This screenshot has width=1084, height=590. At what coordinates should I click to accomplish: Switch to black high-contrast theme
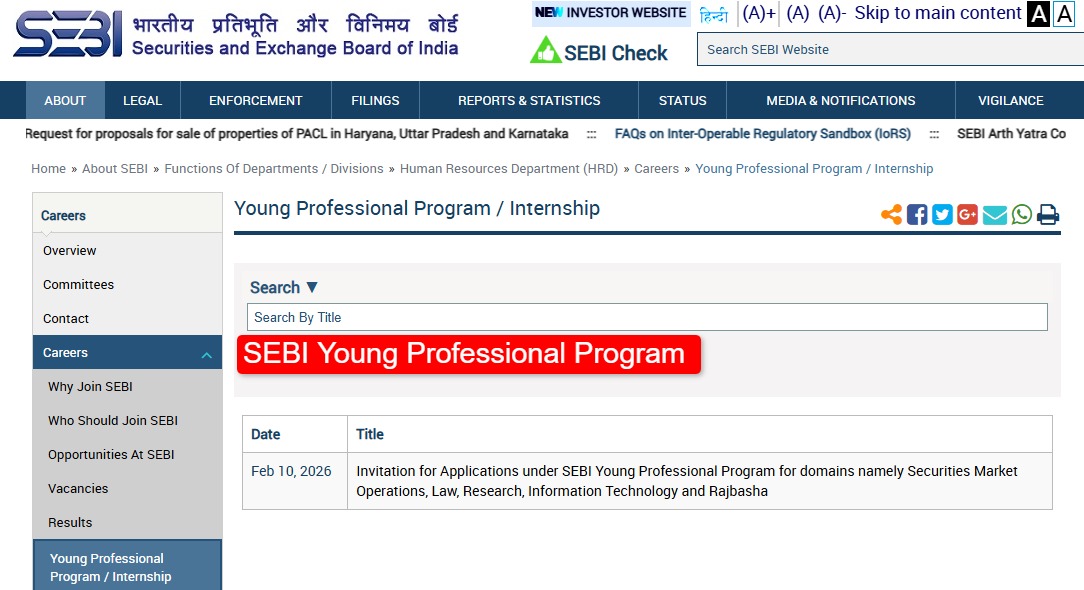point(1039,14)
